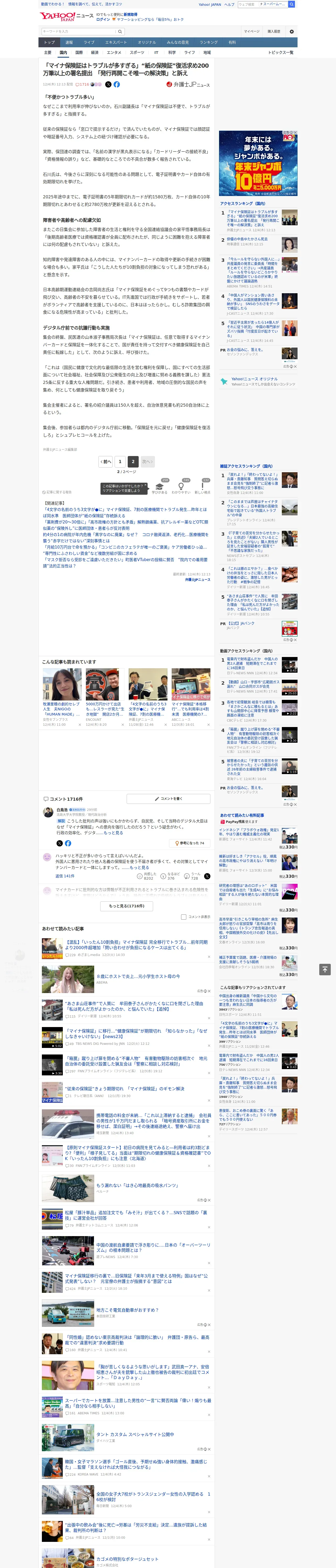Select the 速報 tab
The height and width of the screenshot is (1568, 336).
69,43
